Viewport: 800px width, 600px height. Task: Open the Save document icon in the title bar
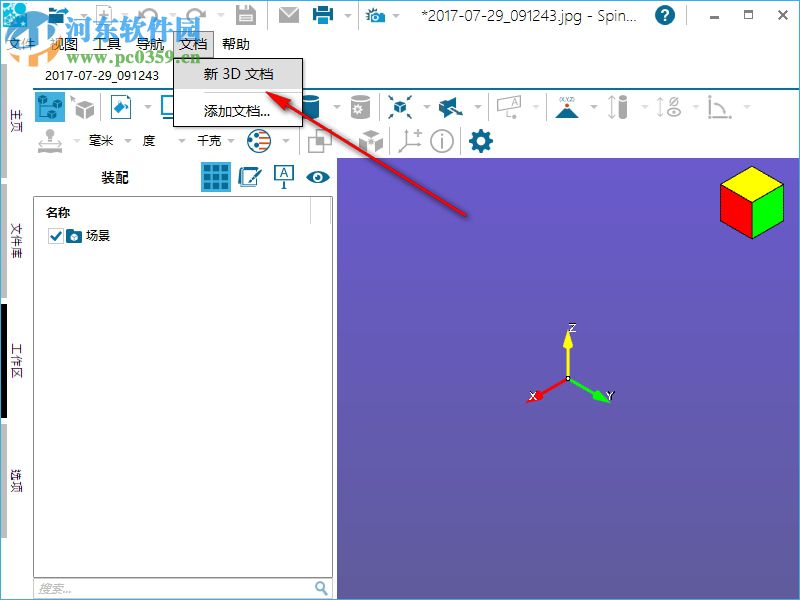pyautogui.click(x=246, y=14)
